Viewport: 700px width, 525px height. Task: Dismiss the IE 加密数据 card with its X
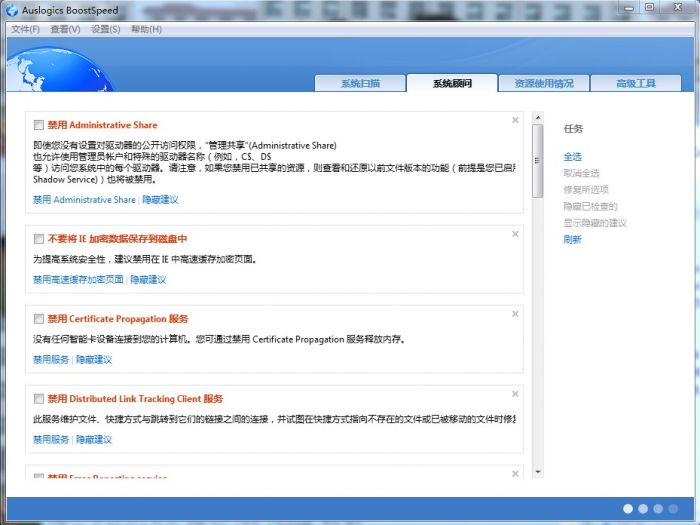click(515, 234)
